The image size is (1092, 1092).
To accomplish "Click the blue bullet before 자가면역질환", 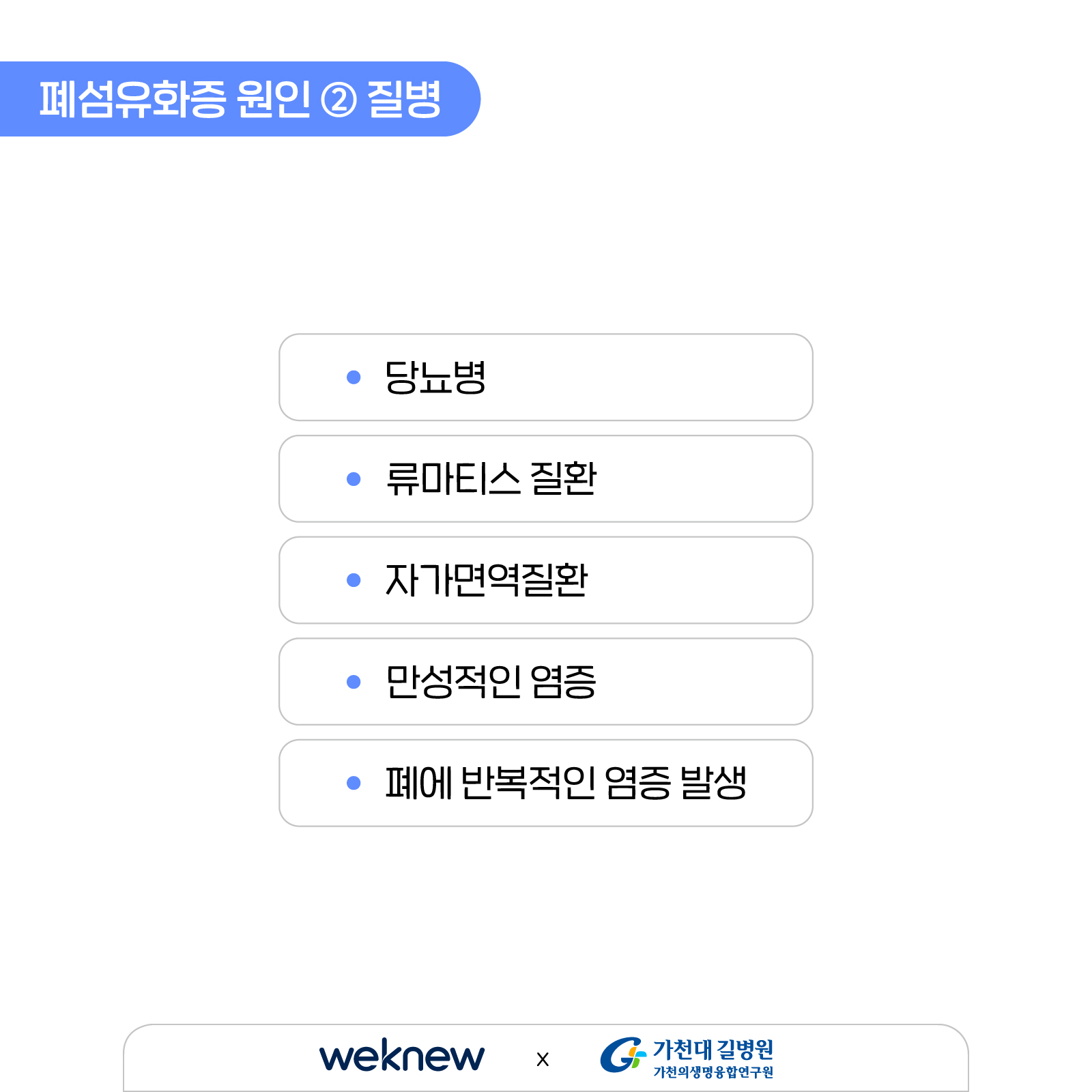I will point(354,580).
